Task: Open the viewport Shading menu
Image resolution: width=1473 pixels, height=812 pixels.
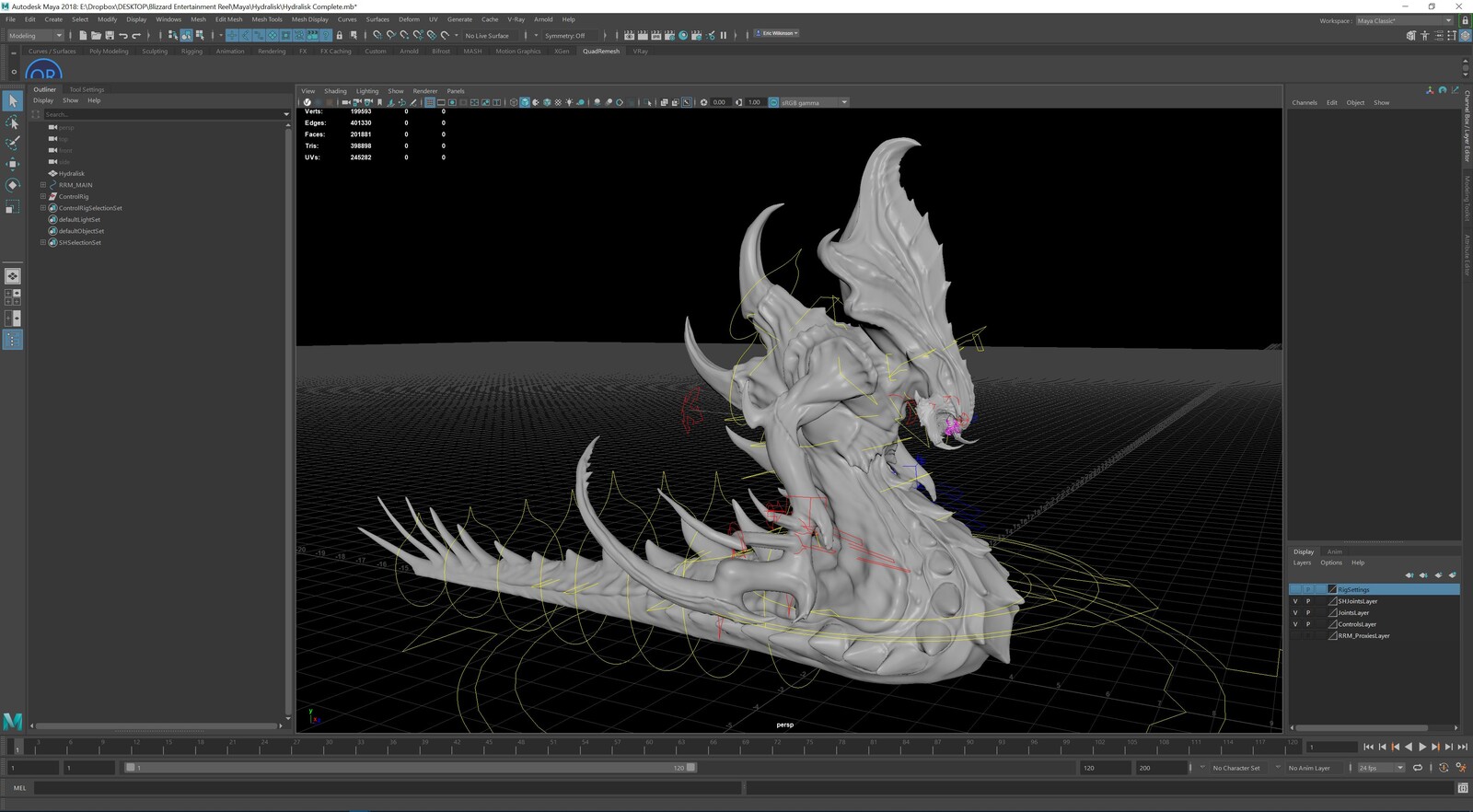Action: tap(335, 91)
